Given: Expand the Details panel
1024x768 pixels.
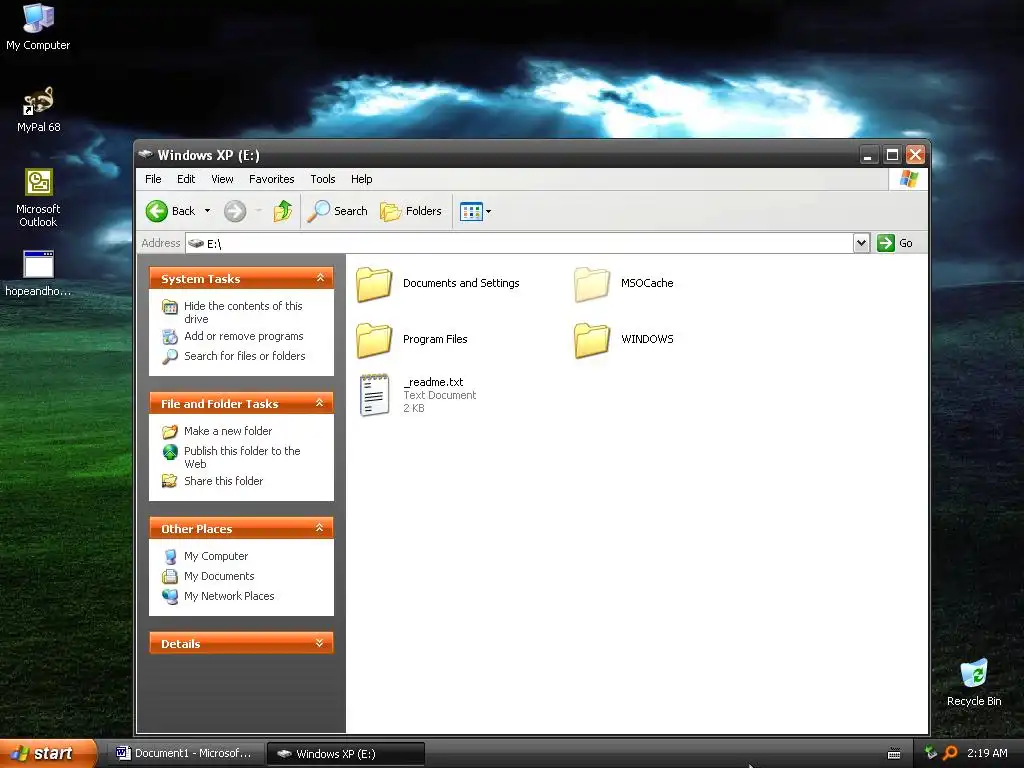Looking at the screenshot, I should [320, 643].
